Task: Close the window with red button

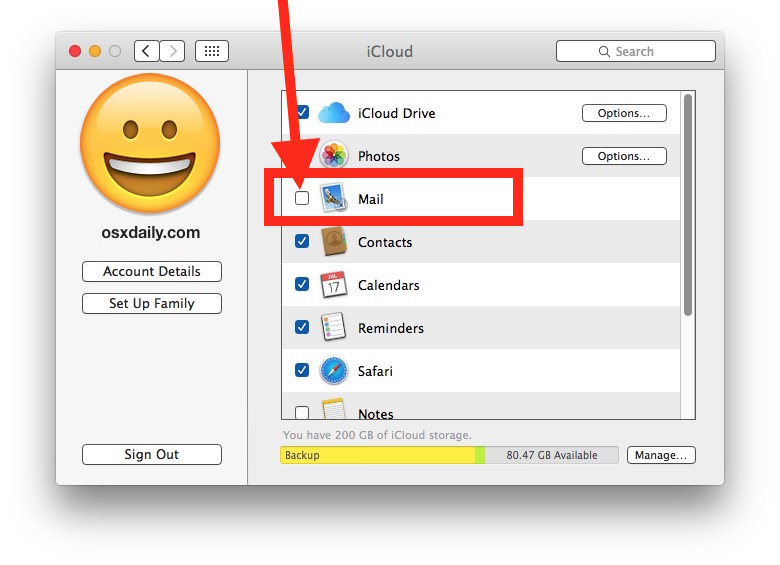Action: (75, 51)
